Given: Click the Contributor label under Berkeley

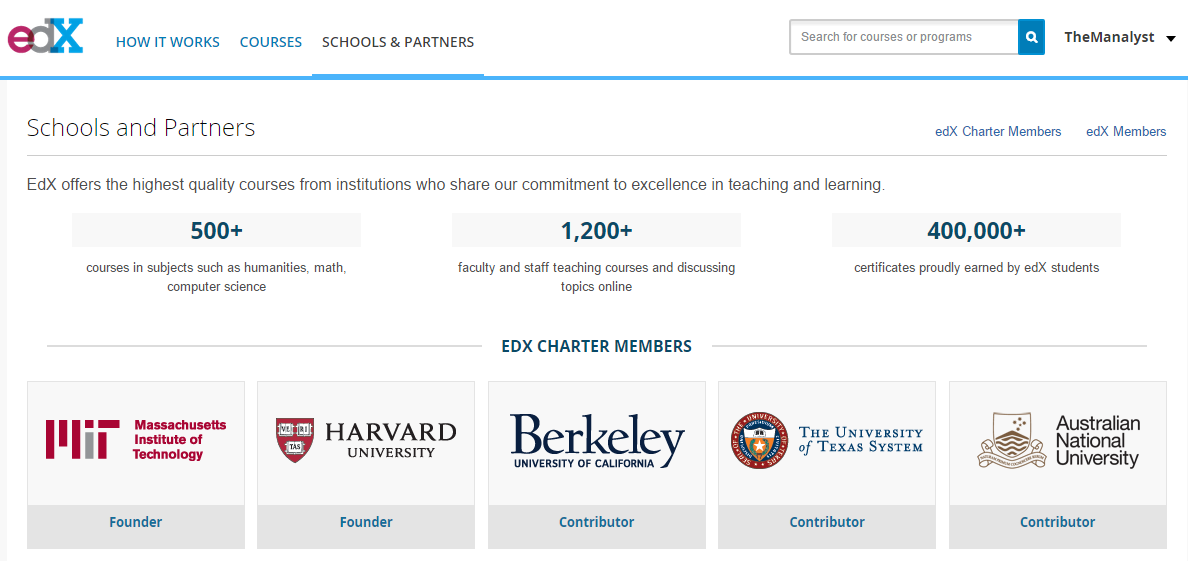Looking at the screenshot, I should tap(596, 522).
